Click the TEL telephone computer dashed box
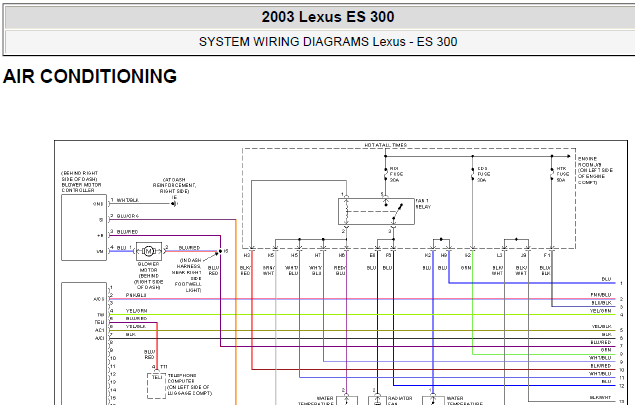Screen dimensions: 635x405 (x=156, y=386)
